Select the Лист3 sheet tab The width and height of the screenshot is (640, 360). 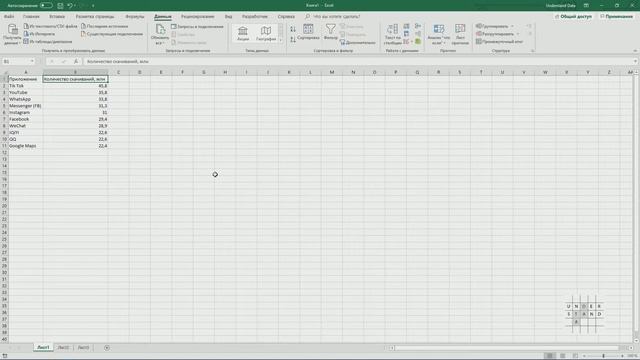[83, 348]
